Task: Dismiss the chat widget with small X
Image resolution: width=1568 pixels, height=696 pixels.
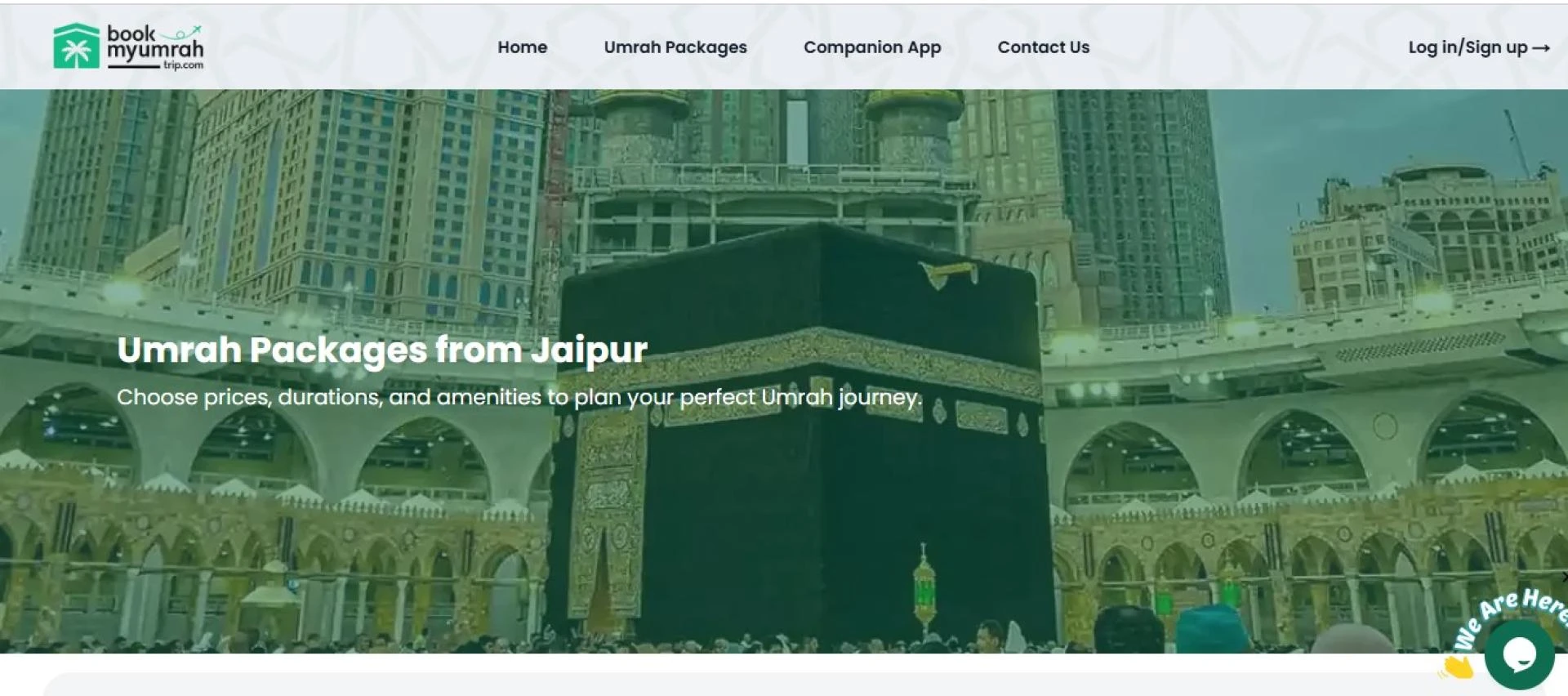Action: [x=1563, y=577]
